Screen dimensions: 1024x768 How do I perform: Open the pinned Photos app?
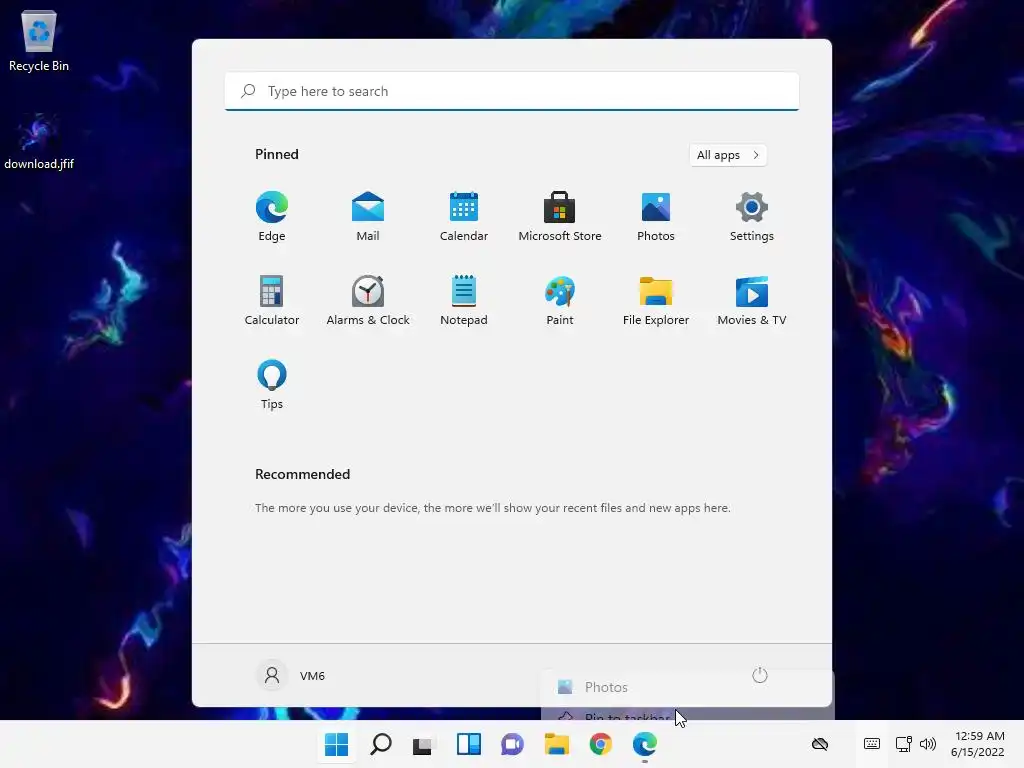(656, 216)
